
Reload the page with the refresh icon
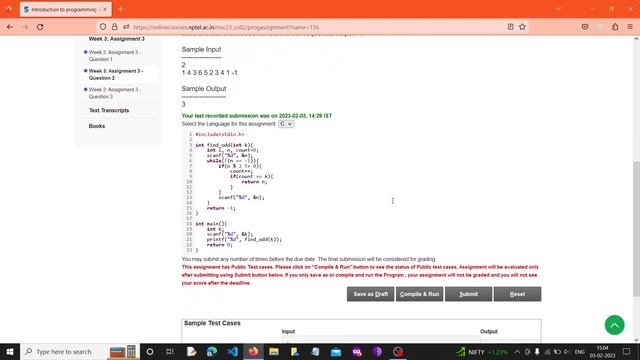click(x=40, y=27)
